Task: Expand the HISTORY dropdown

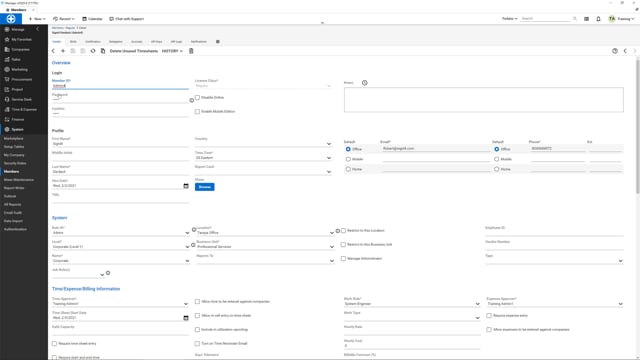Action: (x=172, y=51)
